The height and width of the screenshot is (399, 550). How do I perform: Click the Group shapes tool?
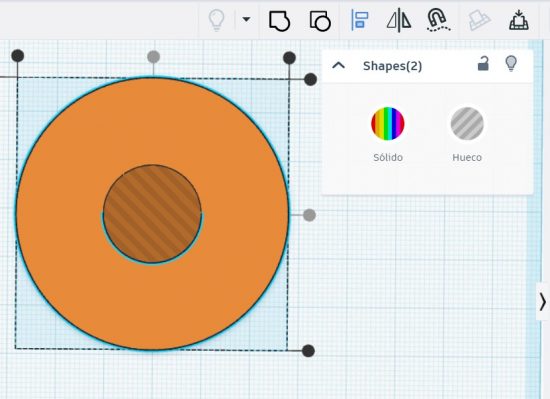point(279,21)
